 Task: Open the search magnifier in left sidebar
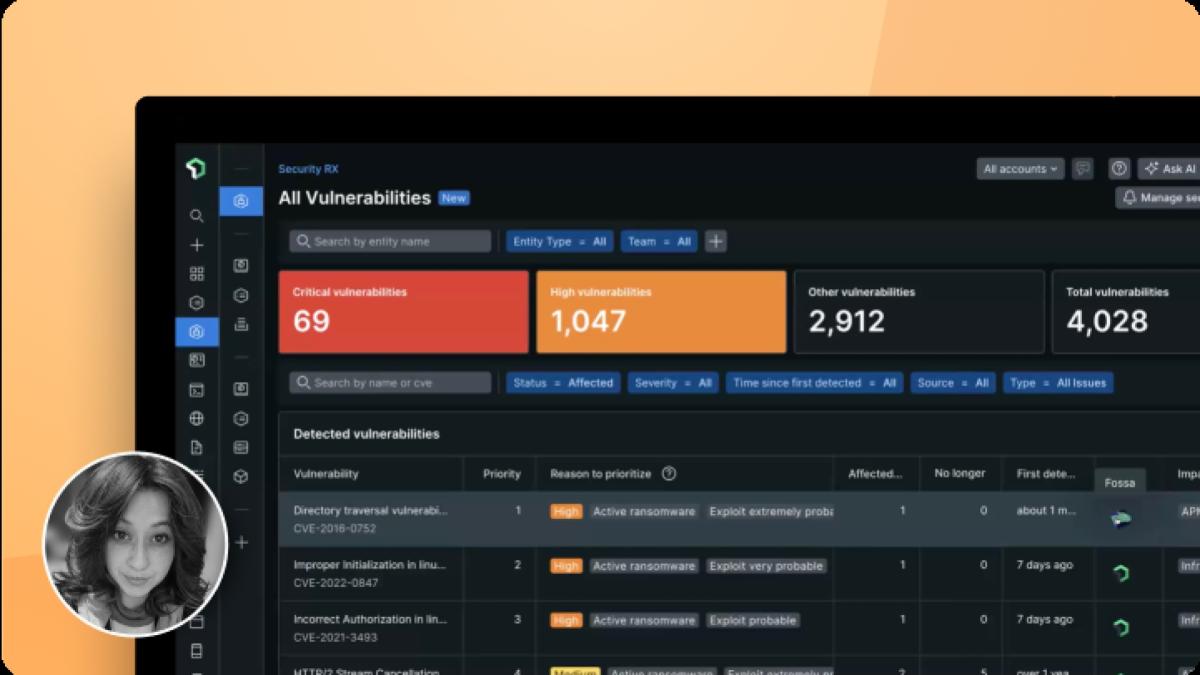197,216
